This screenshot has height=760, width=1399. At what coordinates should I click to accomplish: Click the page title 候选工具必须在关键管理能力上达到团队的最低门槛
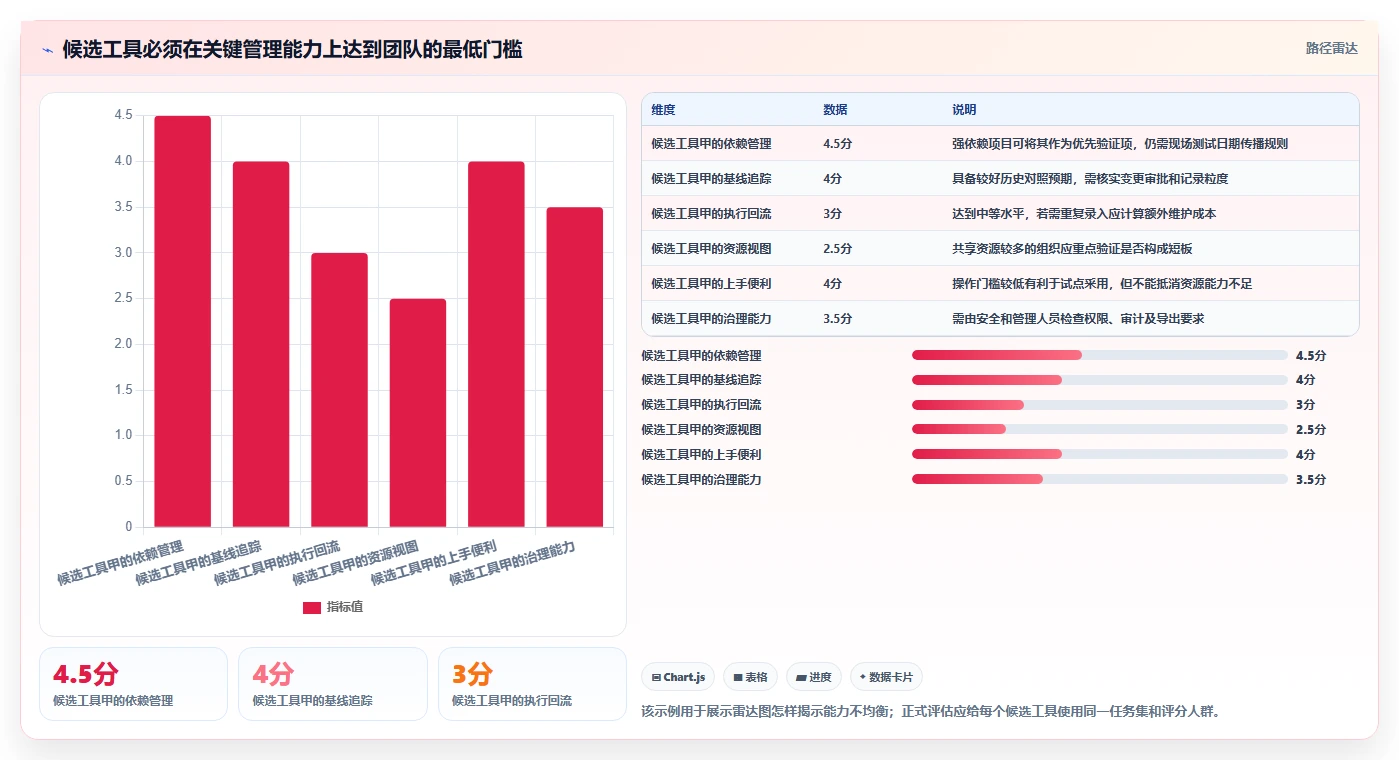[292, 49]
